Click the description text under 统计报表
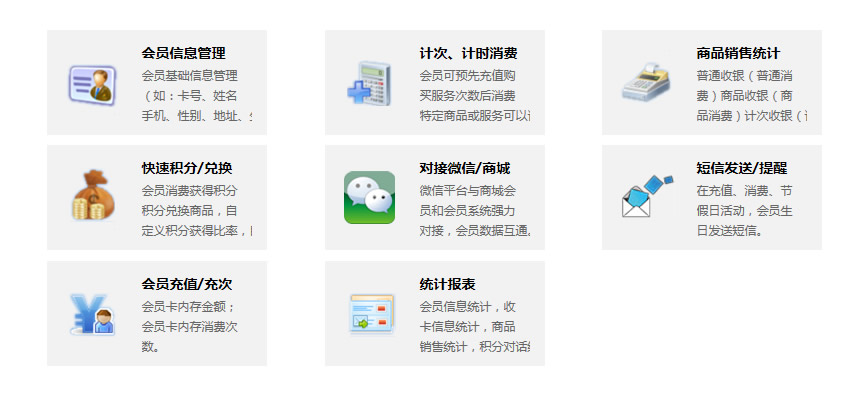 474,327
